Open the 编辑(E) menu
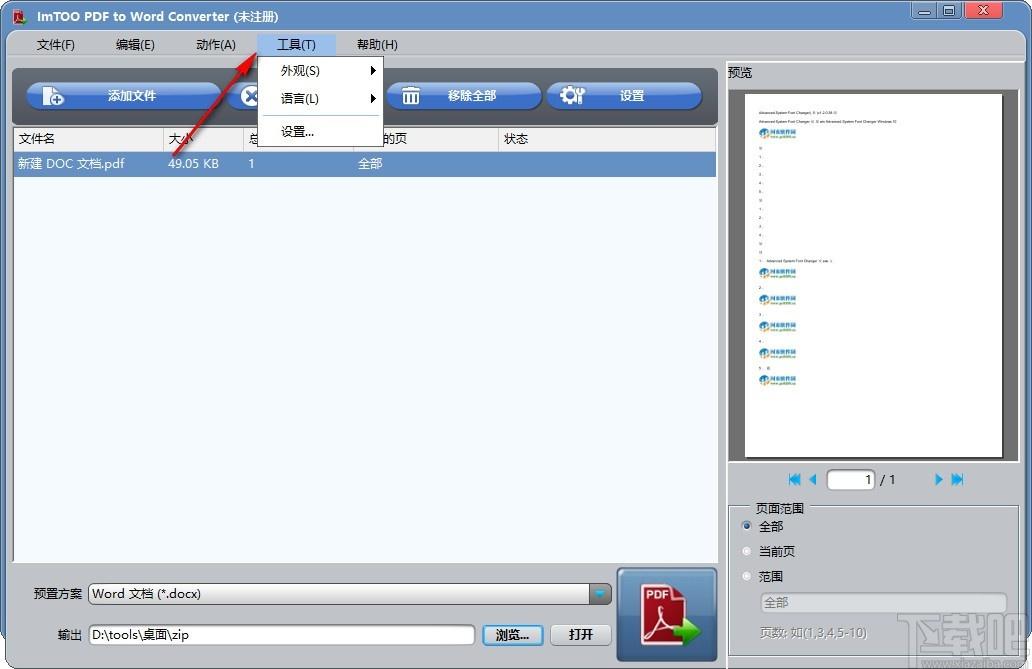 tap(135, 45)
